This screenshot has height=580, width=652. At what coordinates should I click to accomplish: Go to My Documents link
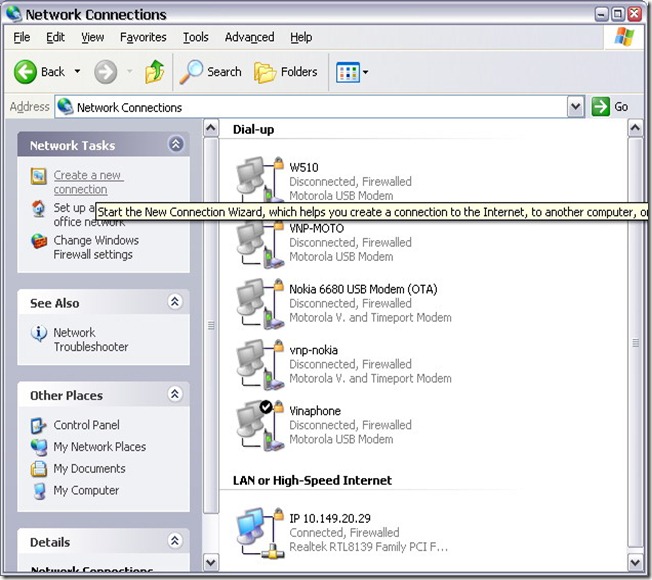(89, 469)
